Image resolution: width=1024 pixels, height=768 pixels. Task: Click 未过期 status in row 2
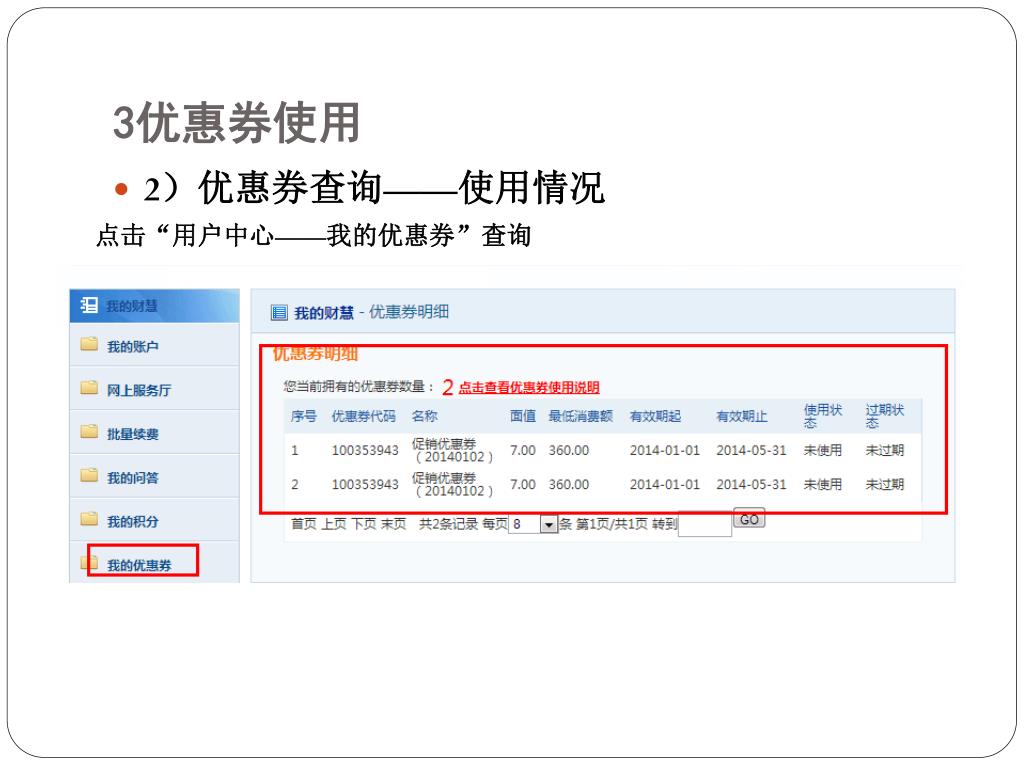coord(885,484)
